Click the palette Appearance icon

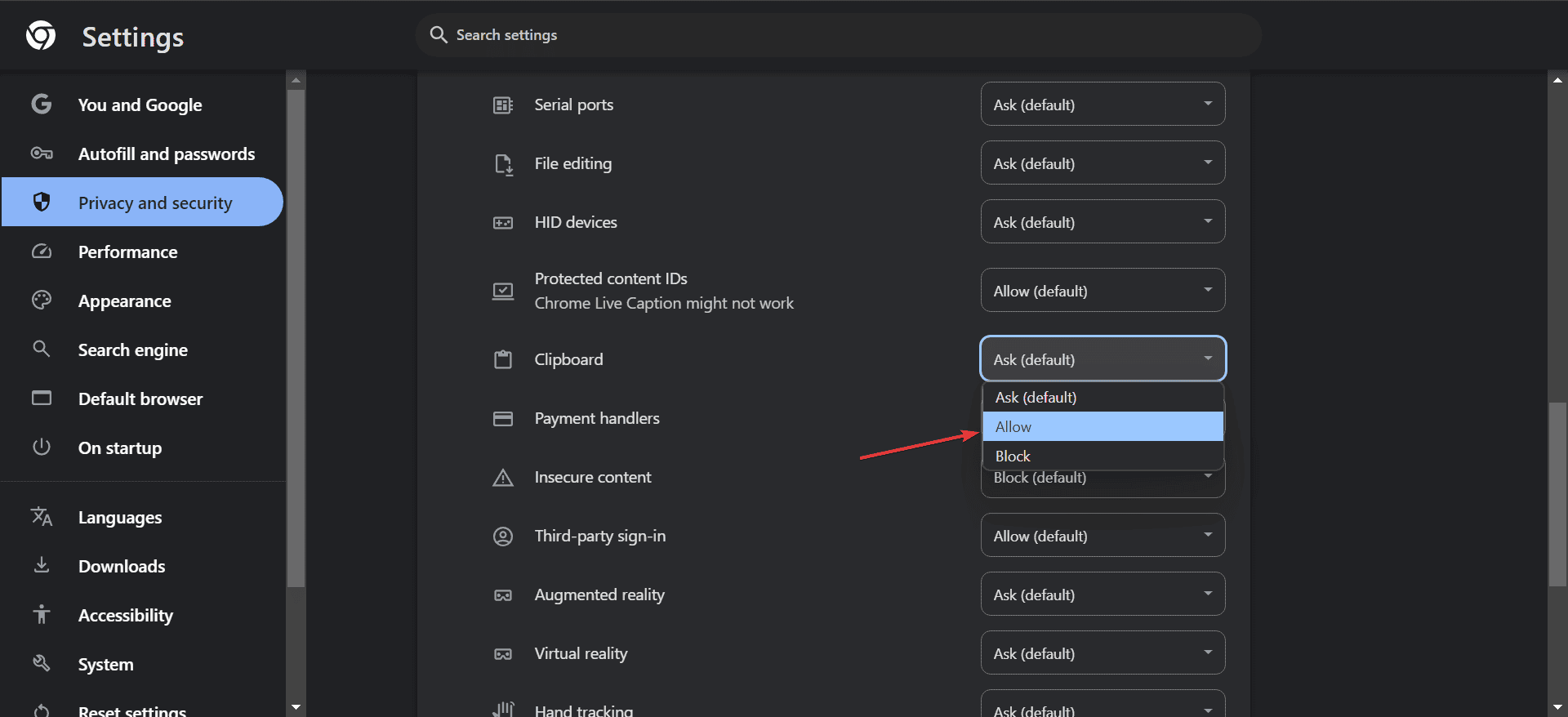[x=42, y=301]
